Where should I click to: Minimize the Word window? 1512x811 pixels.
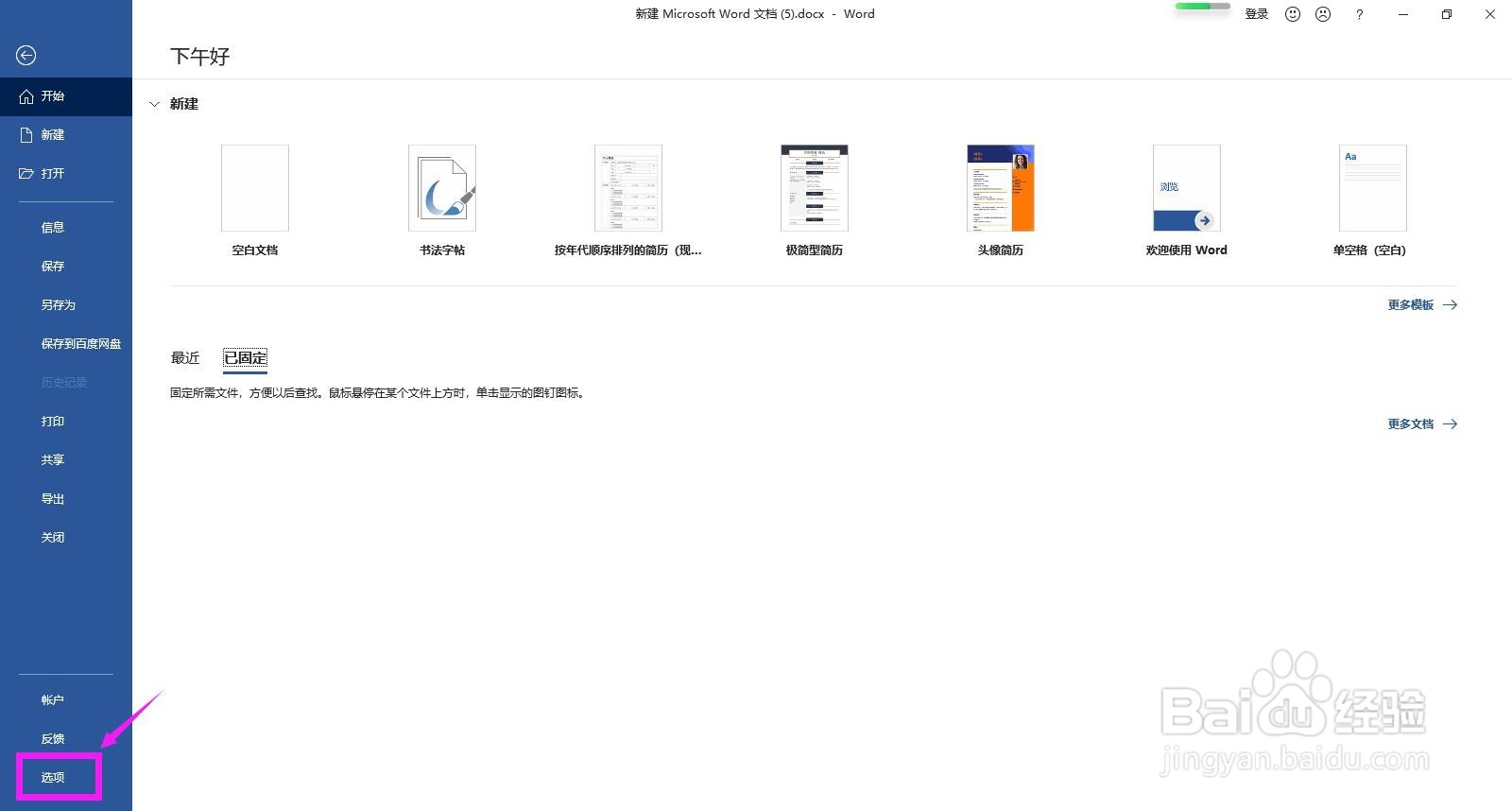tap(1403, 14)
